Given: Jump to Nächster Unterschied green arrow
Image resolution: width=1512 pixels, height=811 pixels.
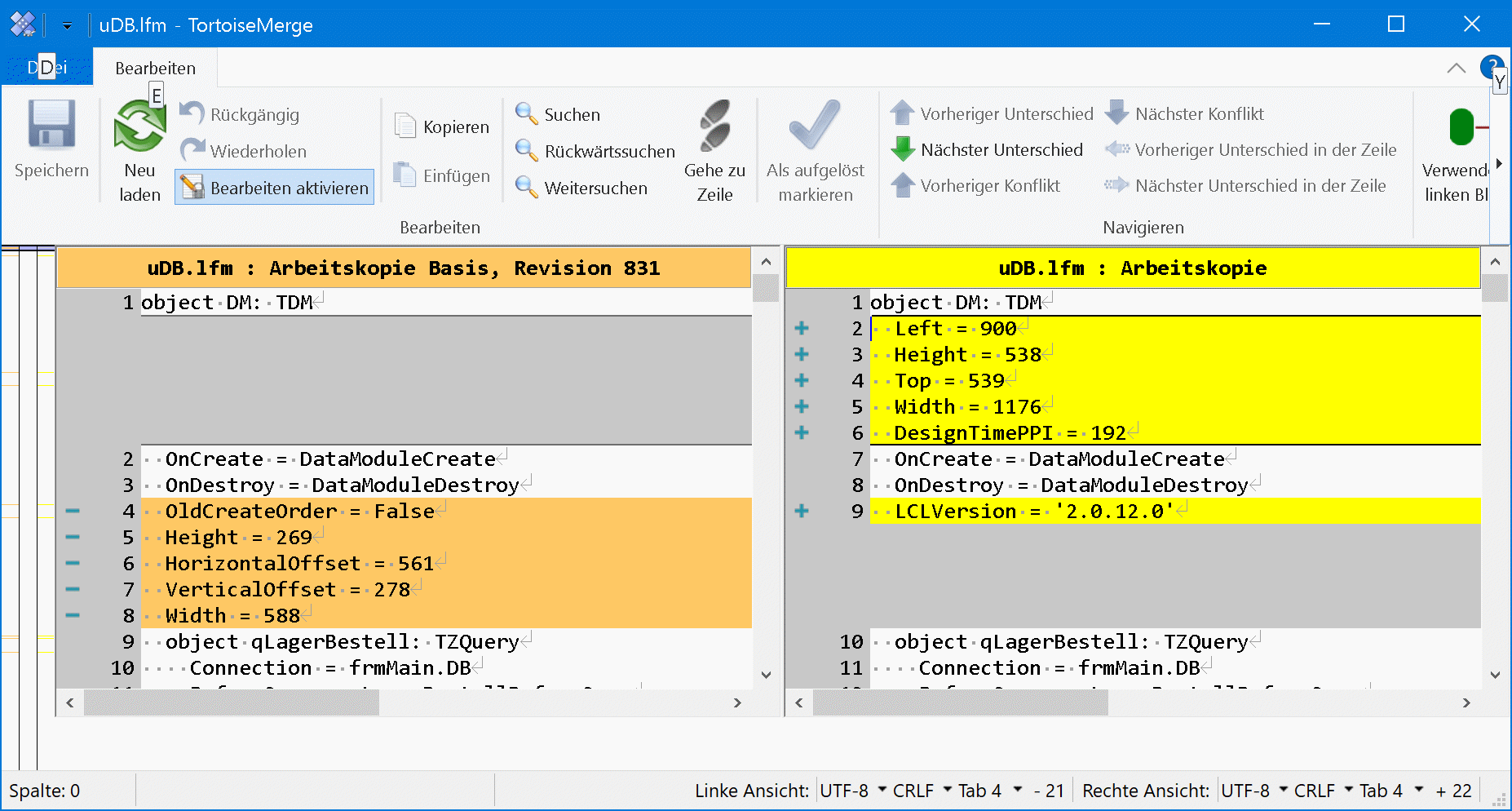Looking at the screenshot, I should click(903, 150).
